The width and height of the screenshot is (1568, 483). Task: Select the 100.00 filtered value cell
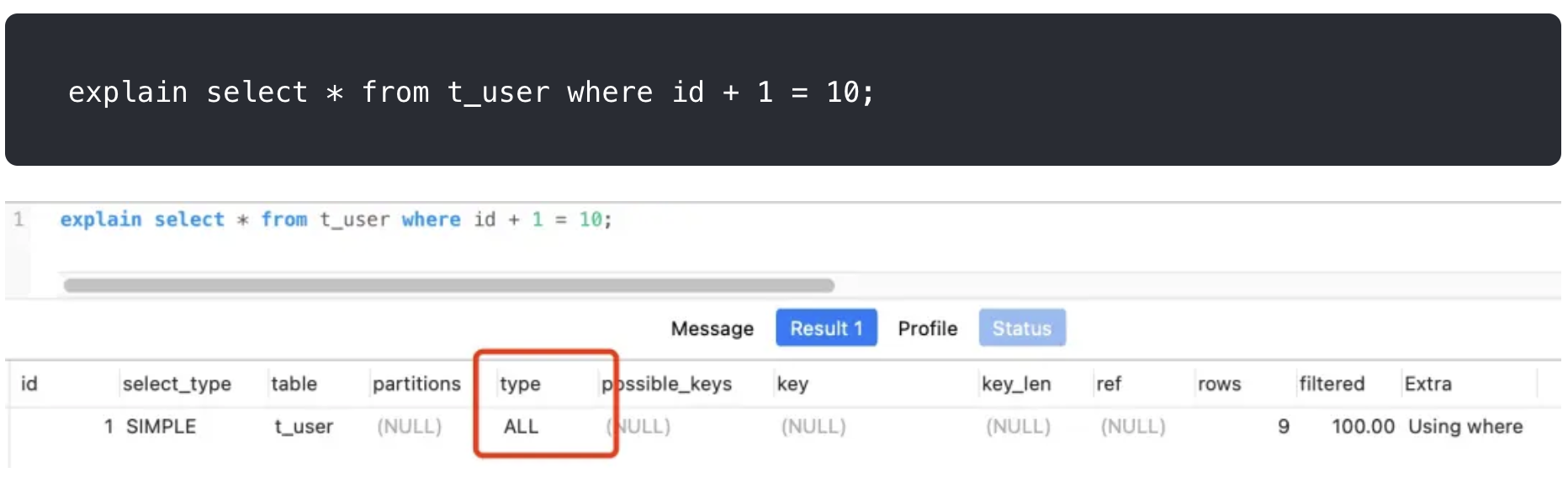pyautogui.click(x=1363, y=427)
